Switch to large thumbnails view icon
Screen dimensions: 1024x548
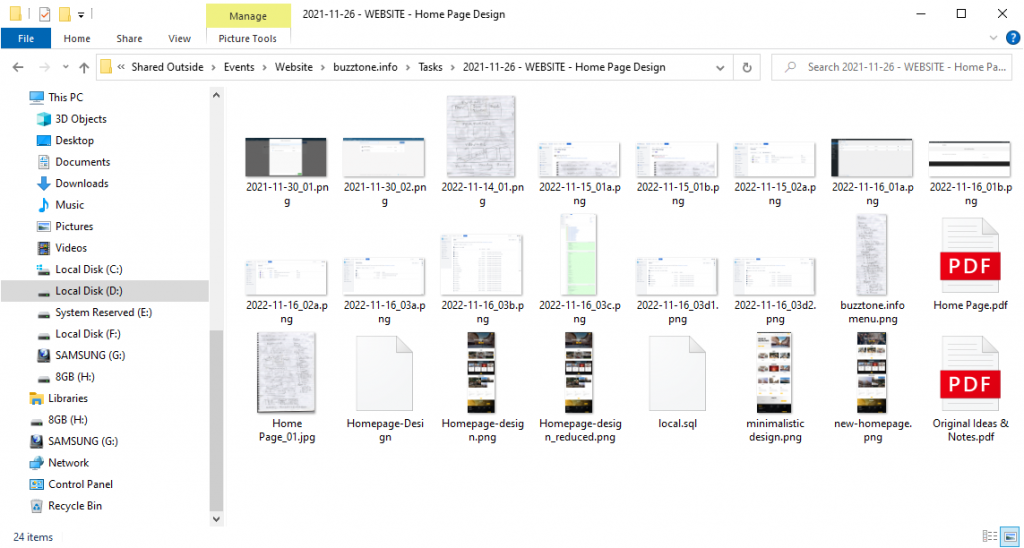click(1010, 537)
